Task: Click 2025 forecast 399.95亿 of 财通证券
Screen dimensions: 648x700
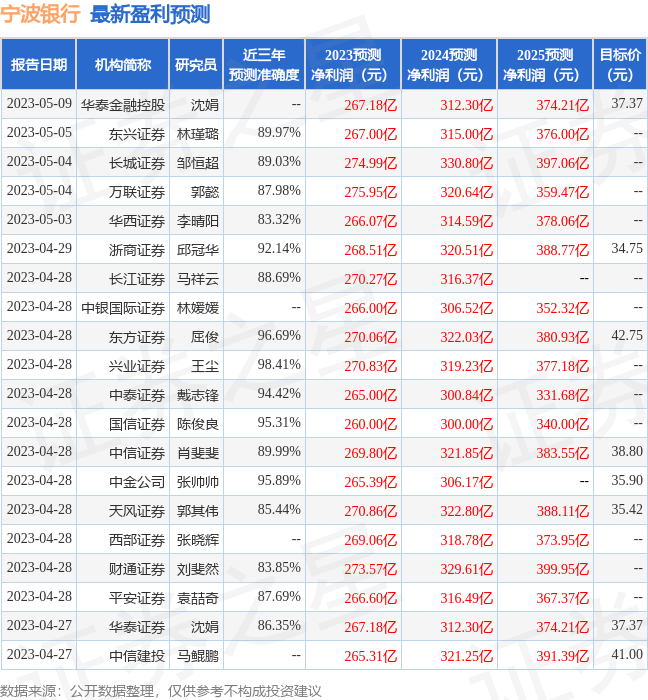Action: (x=562, y=569)
